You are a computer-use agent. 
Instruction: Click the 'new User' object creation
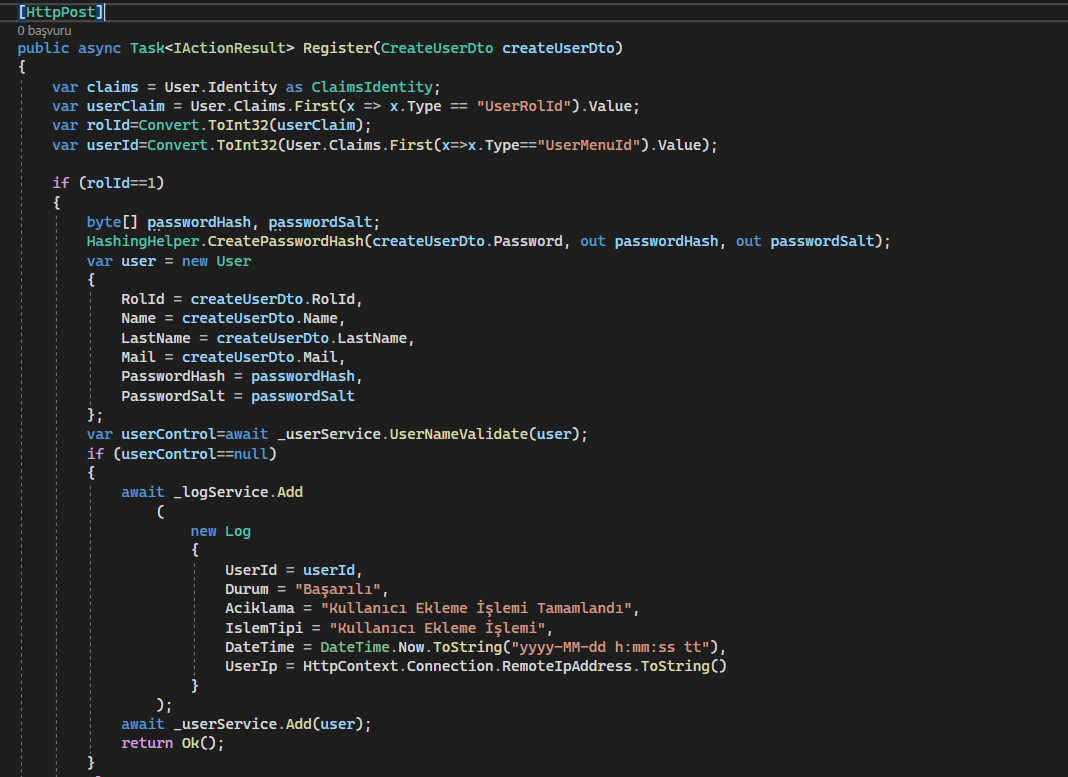tap(217, 261)
